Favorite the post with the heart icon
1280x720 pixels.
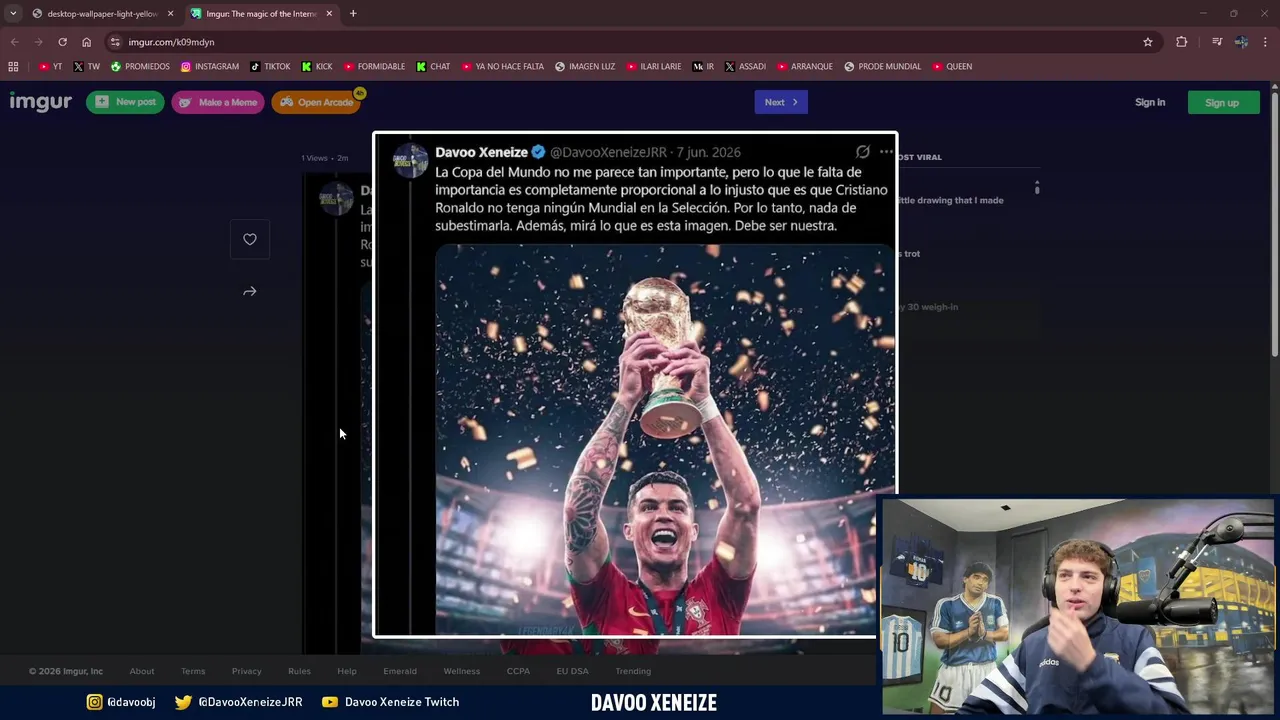pos(250,239)
